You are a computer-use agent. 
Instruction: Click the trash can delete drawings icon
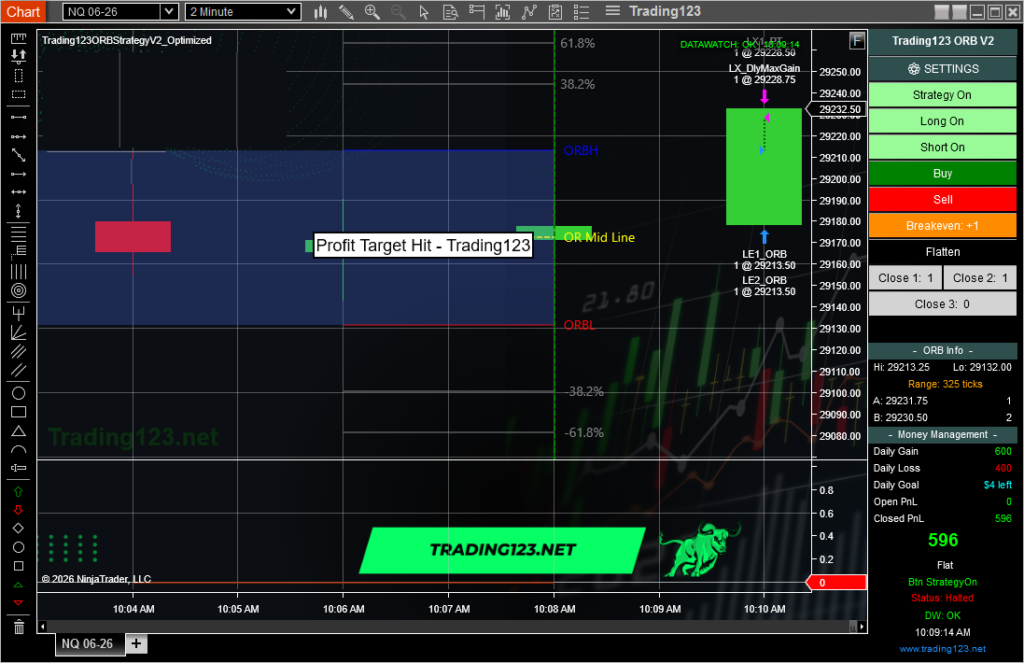click(x=18, y=626)
